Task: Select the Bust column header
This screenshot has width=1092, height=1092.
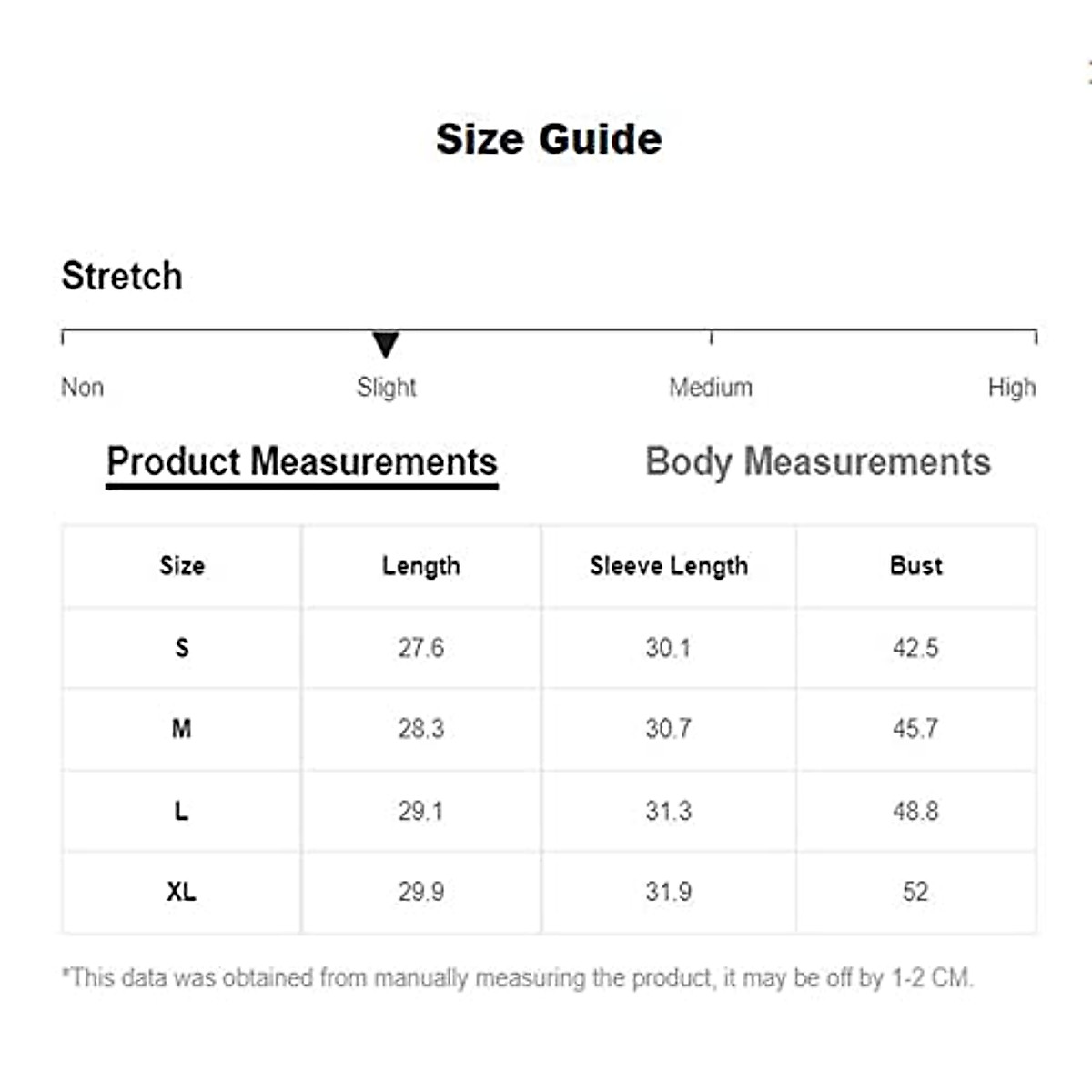Action: (915, 566)
